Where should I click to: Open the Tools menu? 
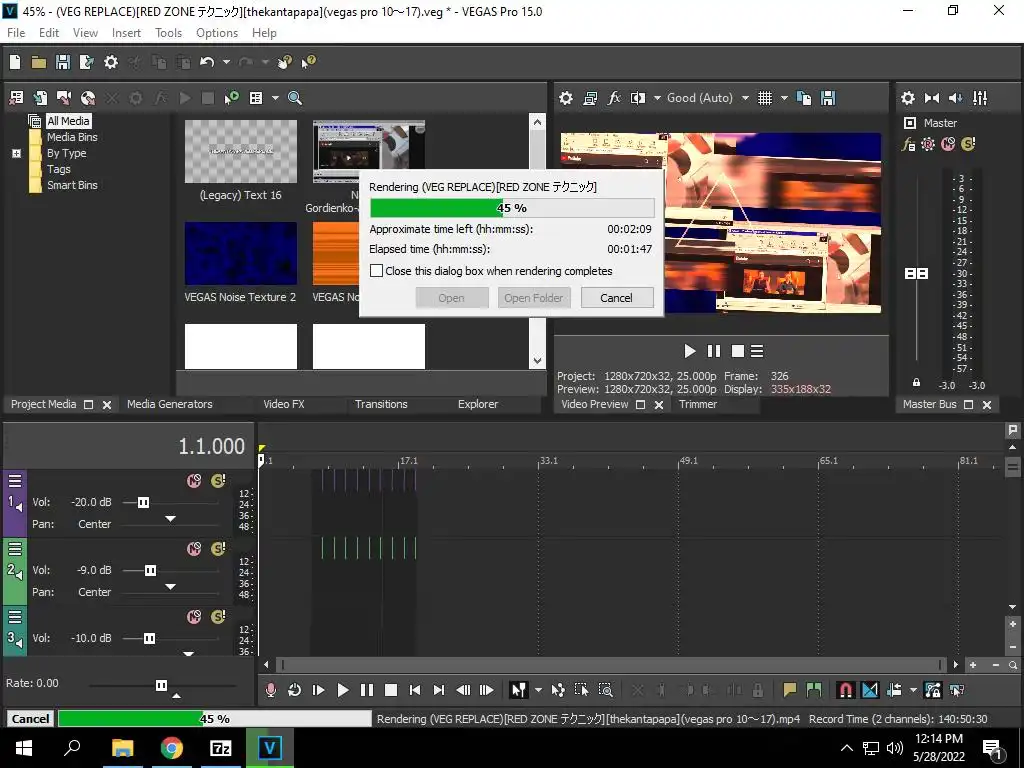pos(168,33)
